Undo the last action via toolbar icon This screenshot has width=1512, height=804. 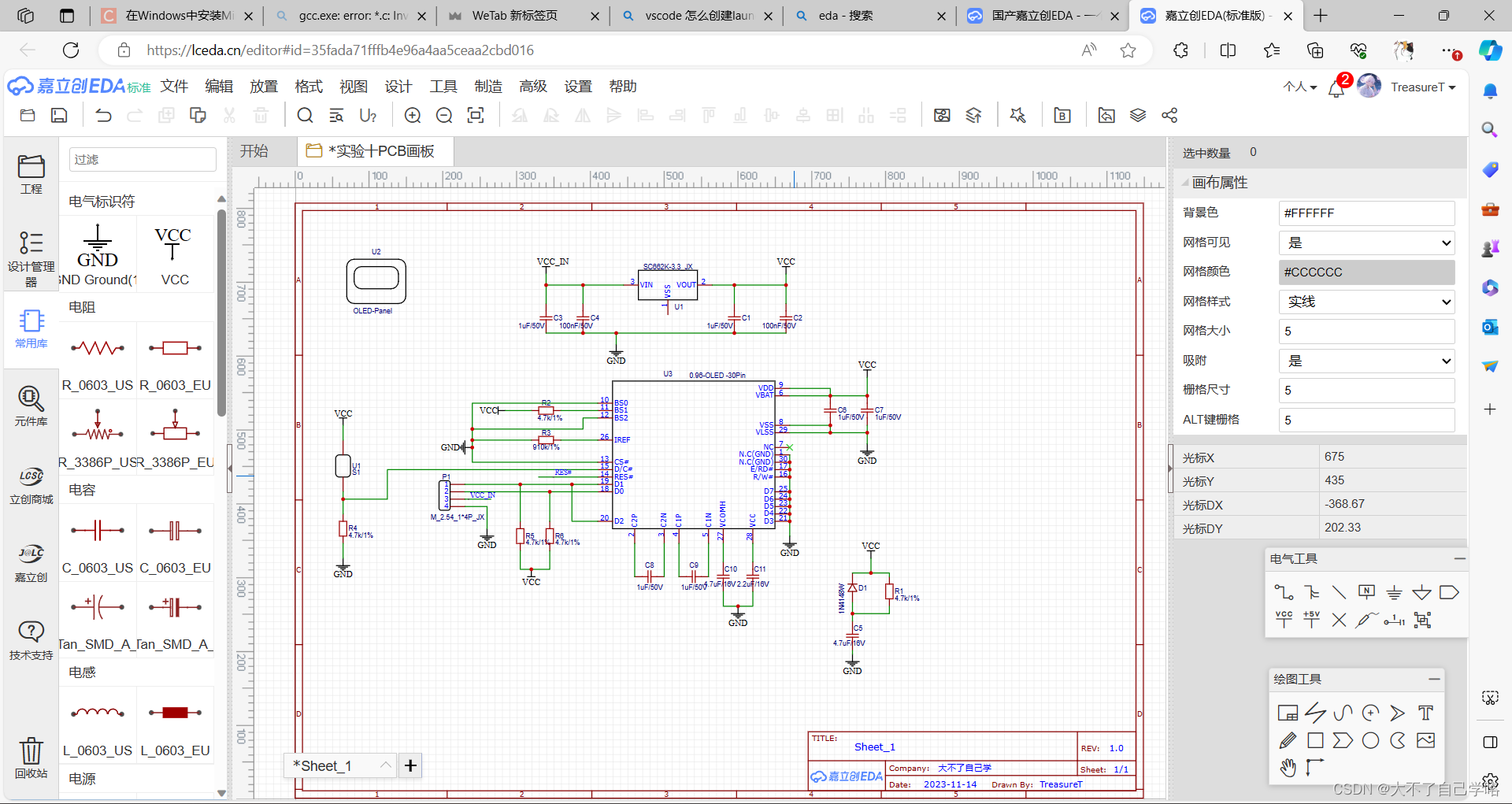[102, 115]
